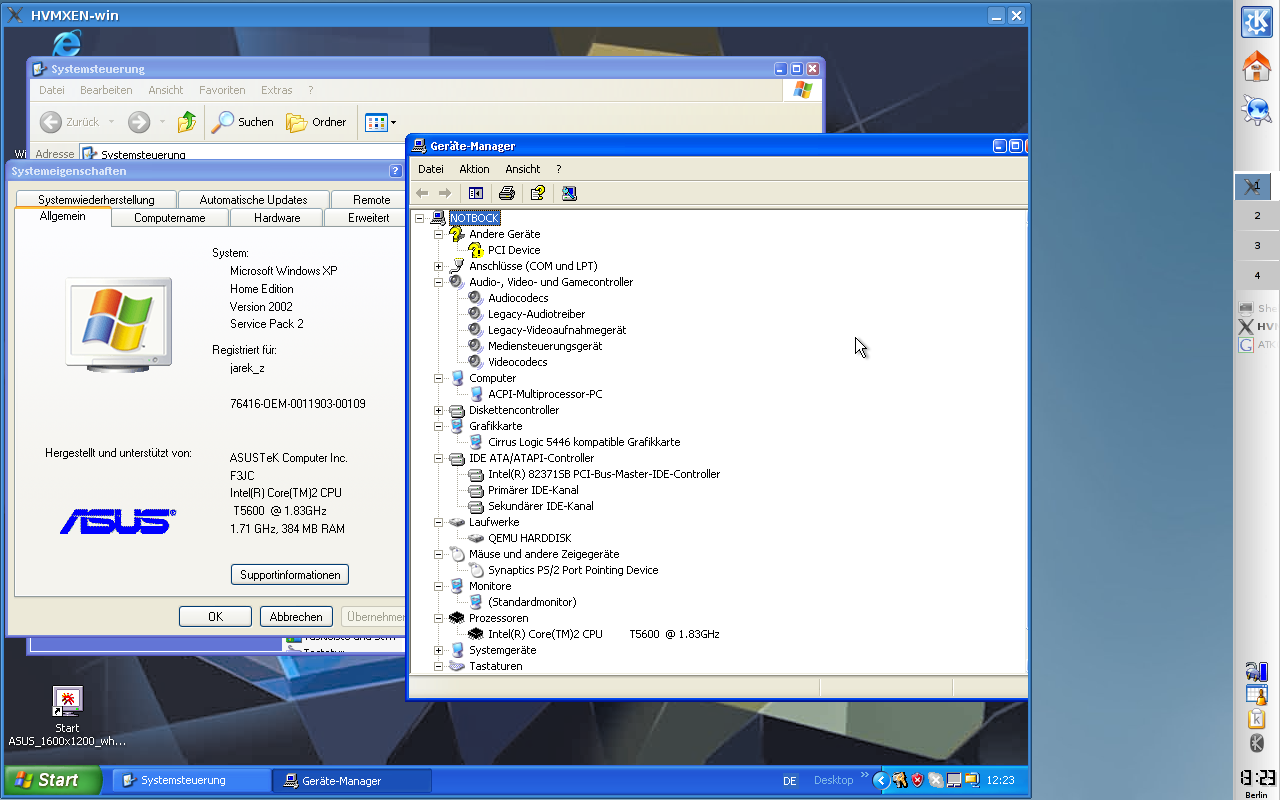Image resolution: width=1280 pixels, height=800 pixels.
Task: Select the PCI Device tree entry
Action: (513, 250)
